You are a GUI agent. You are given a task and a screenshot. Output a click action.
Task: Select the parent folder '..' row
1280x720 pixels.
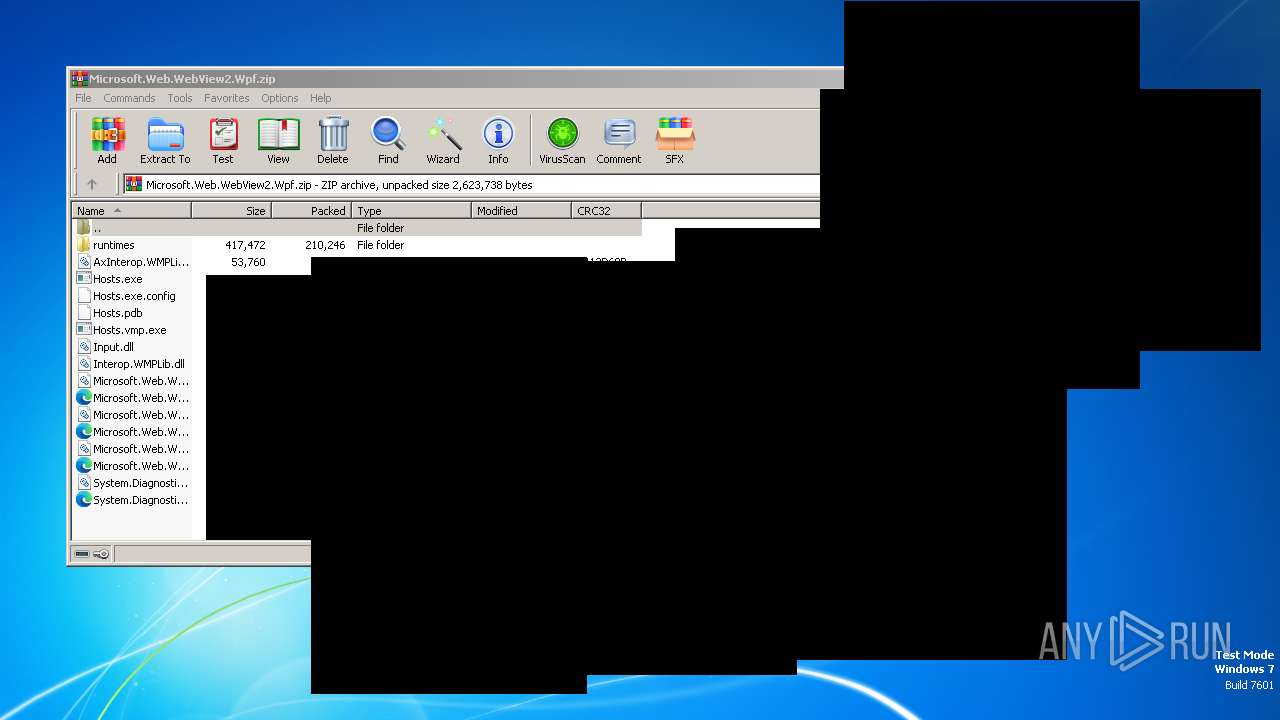[x=357, y=228]
